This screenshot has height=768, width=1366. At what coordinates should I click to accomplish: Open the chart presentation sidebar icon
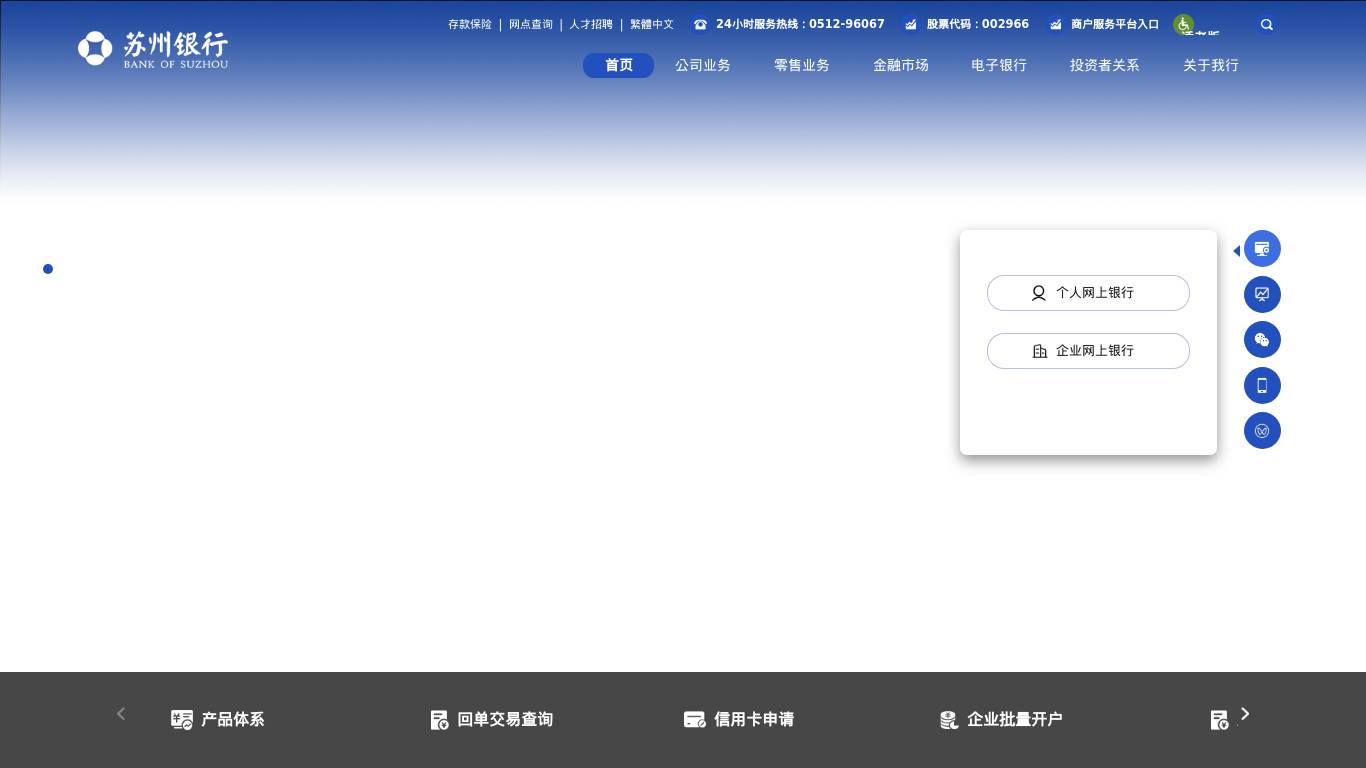(1262, 295)
